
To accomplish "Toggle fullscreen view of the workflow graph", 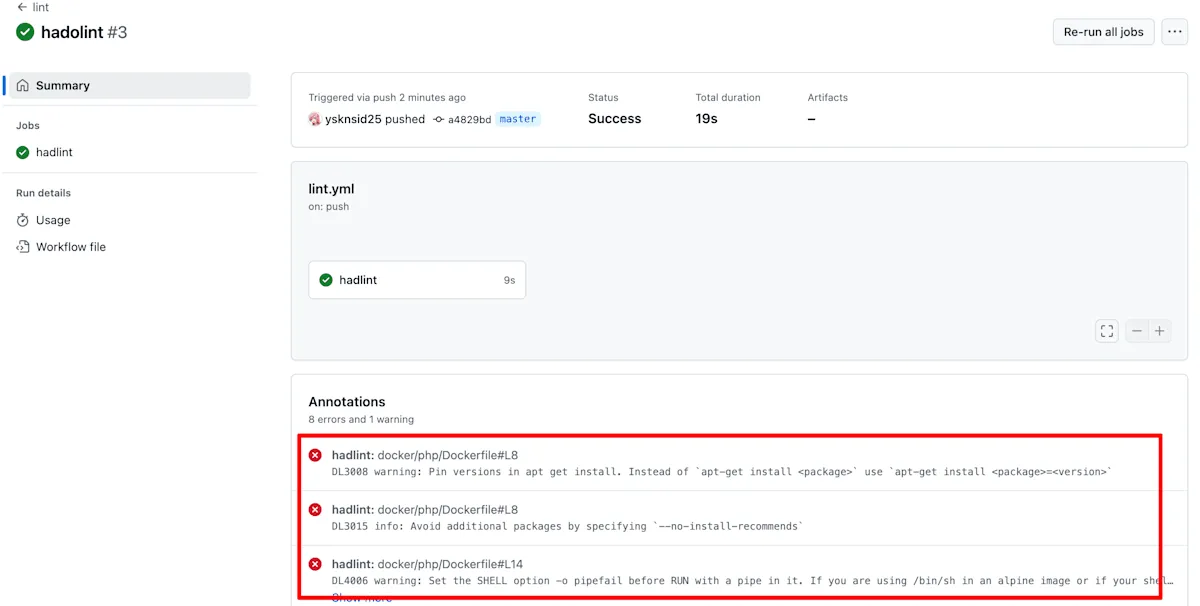I will (1107, 331).
